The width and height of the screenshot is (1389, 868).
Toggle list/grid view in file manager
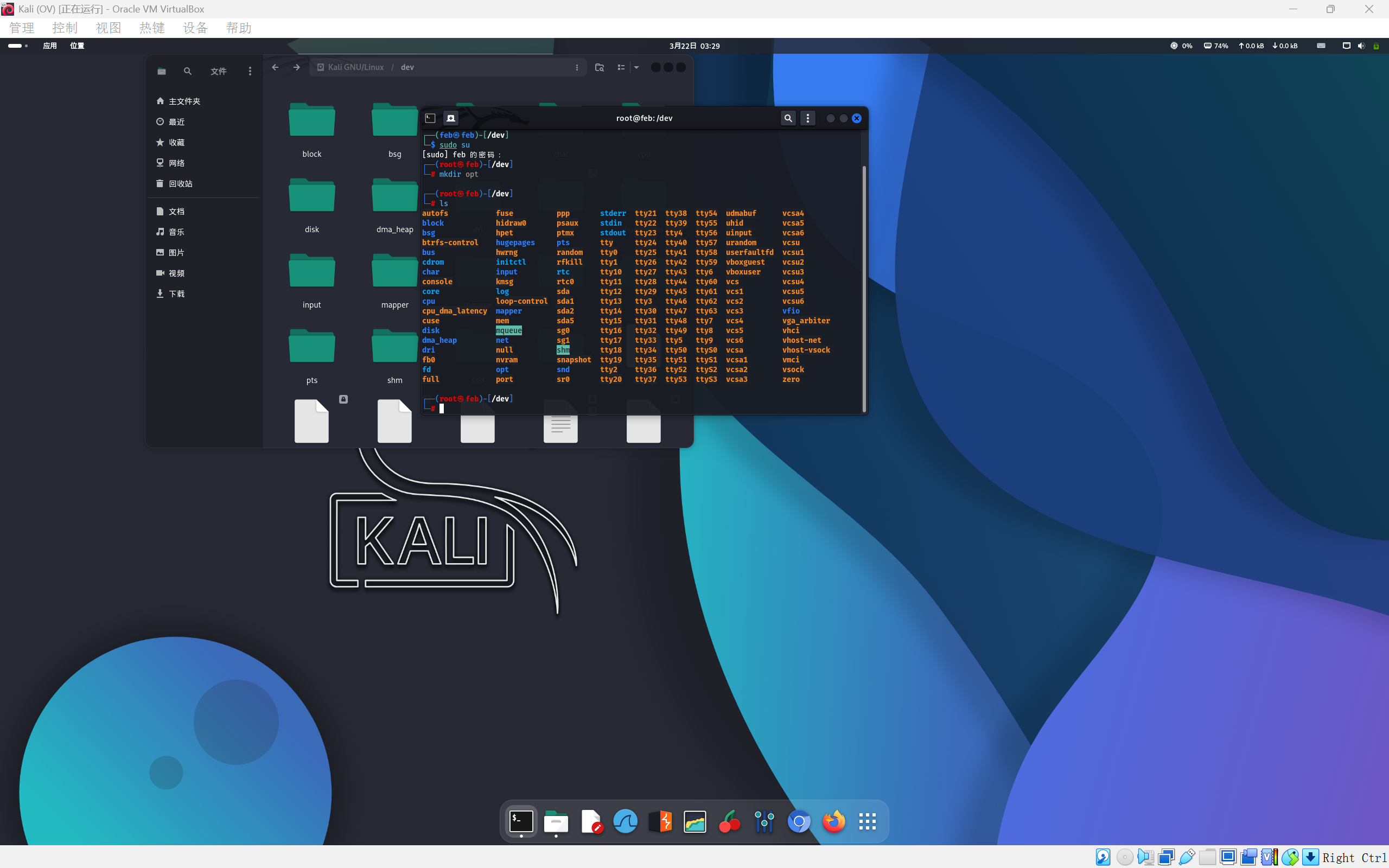pos(621,67)
